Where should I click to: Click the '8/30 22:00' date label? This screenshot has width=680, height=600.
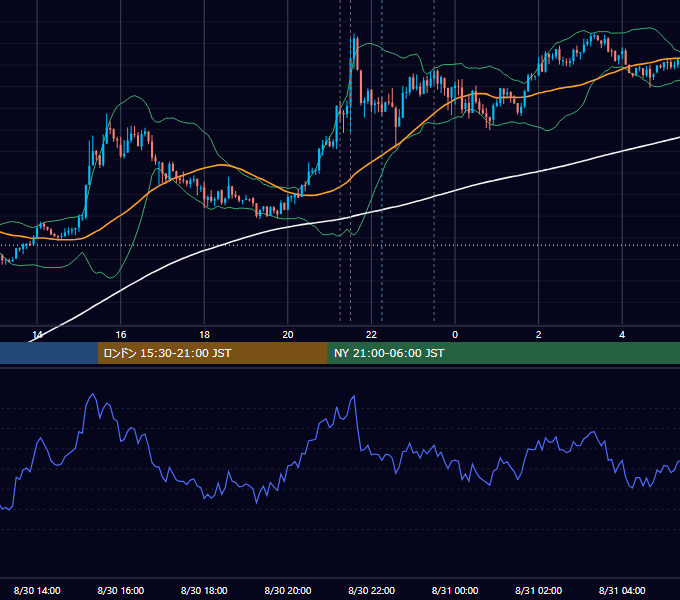point(371,590)
